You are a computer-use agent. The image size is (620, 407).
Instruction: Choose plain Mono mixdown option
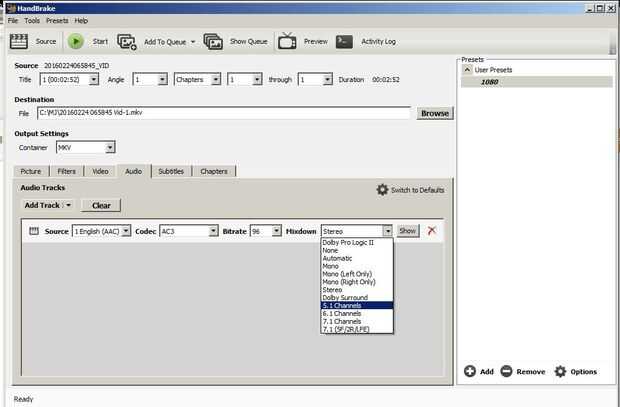point(357,266)
